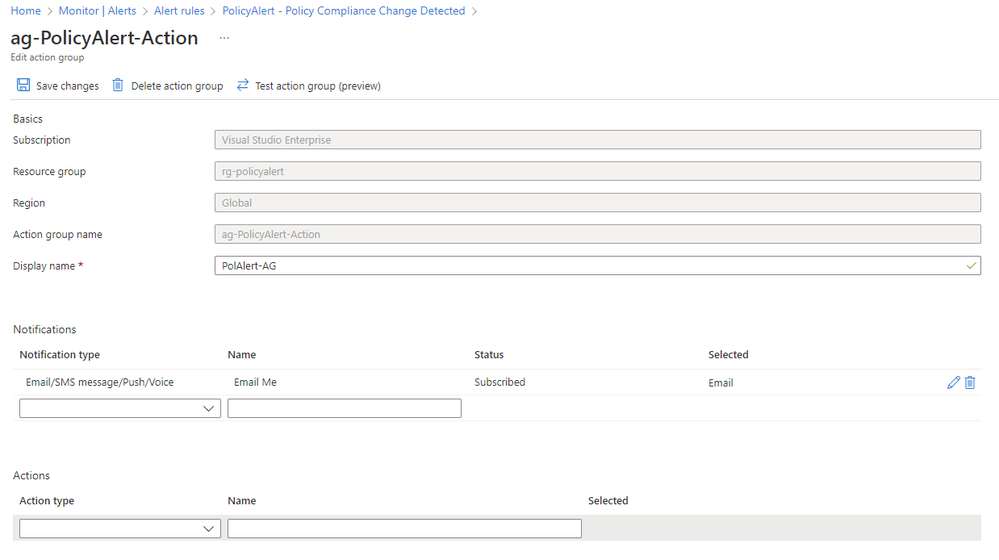The height and width of the screenshot is (560, 999).
Task: Click the disabled Subscription field
Action: (x=598, y=140)
